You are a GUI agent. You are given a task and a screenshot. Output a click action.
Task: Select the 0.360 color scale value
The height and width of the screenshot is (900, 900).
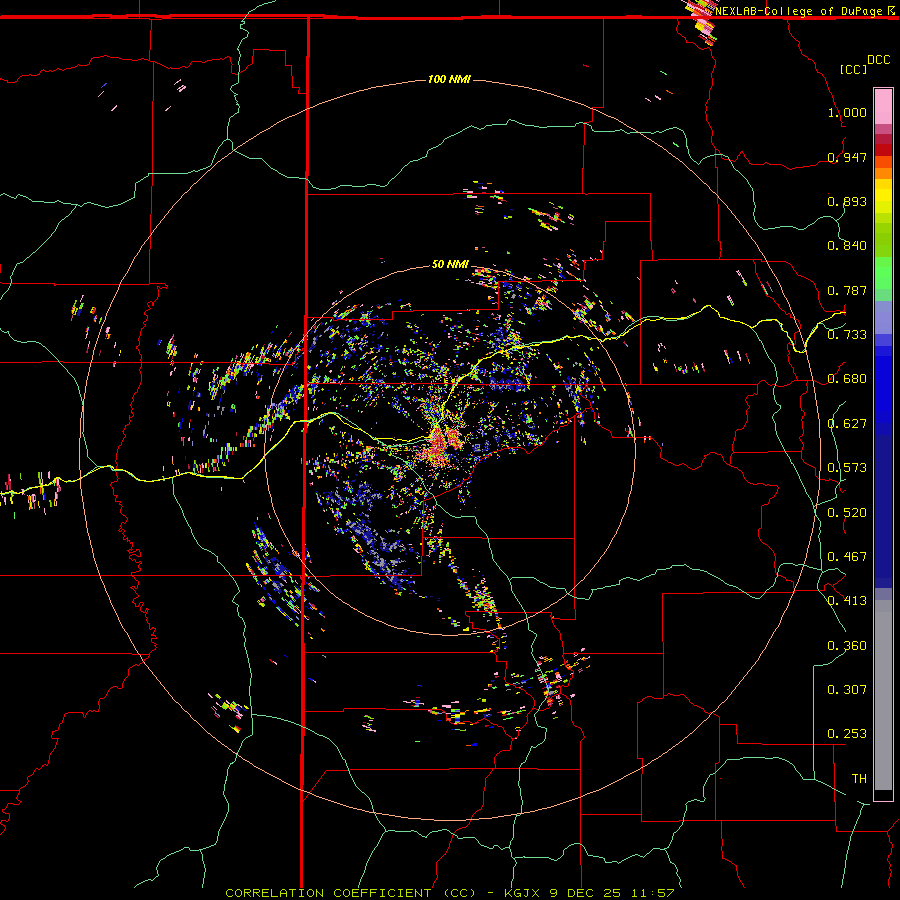click(x=847, y=646)
